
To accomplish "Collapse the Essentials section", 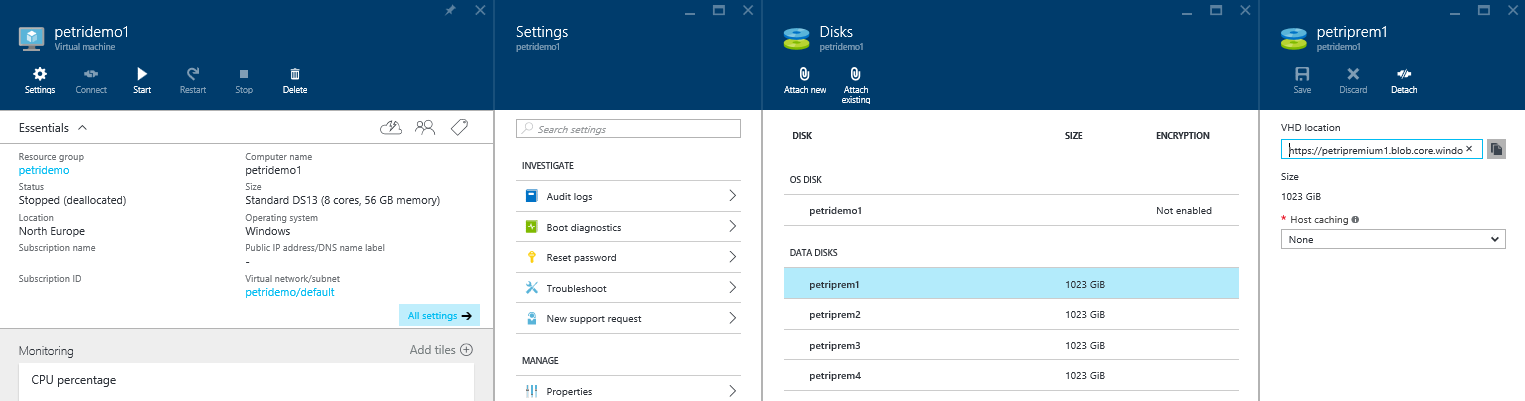I will (x=82, y=128).
